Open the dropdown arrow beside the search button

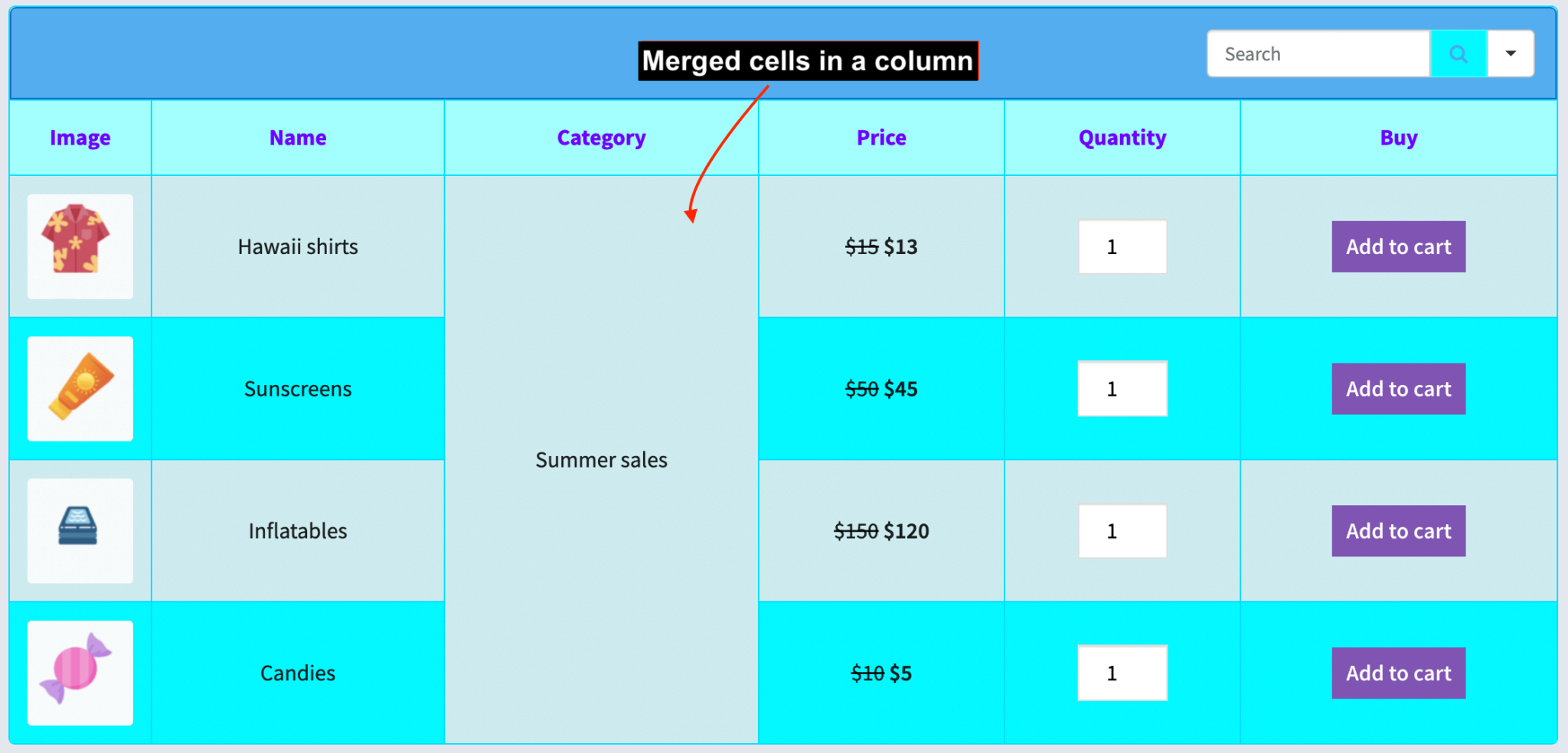(x=1511, y=54)
